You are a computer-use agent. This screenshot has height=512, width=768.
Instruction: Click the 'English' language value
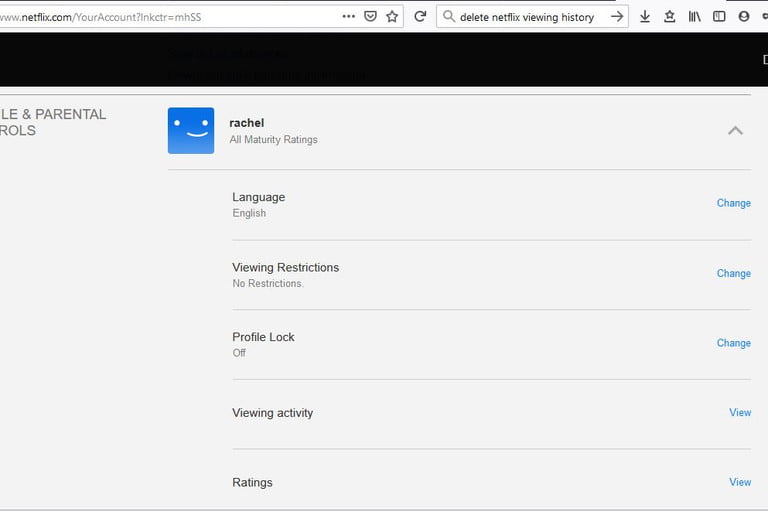click(x=249, y=213)
